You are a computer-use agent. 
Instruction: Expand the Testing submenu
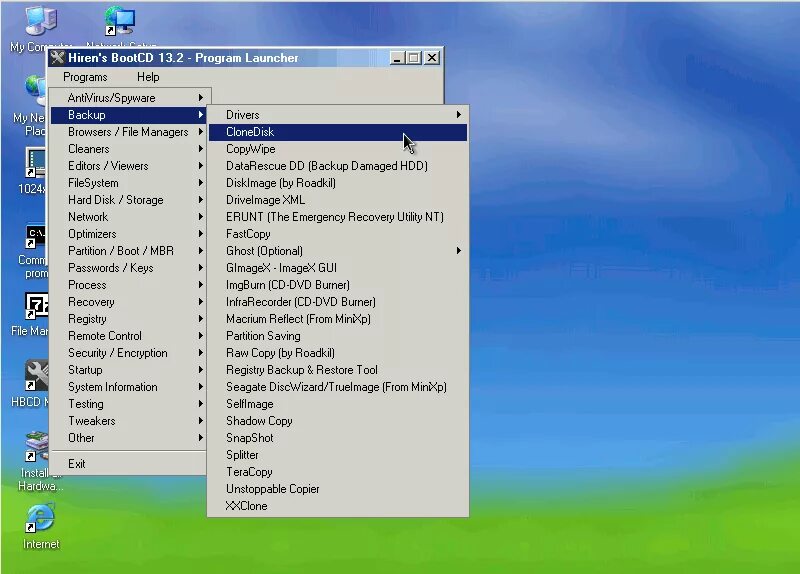coord(130,404)
